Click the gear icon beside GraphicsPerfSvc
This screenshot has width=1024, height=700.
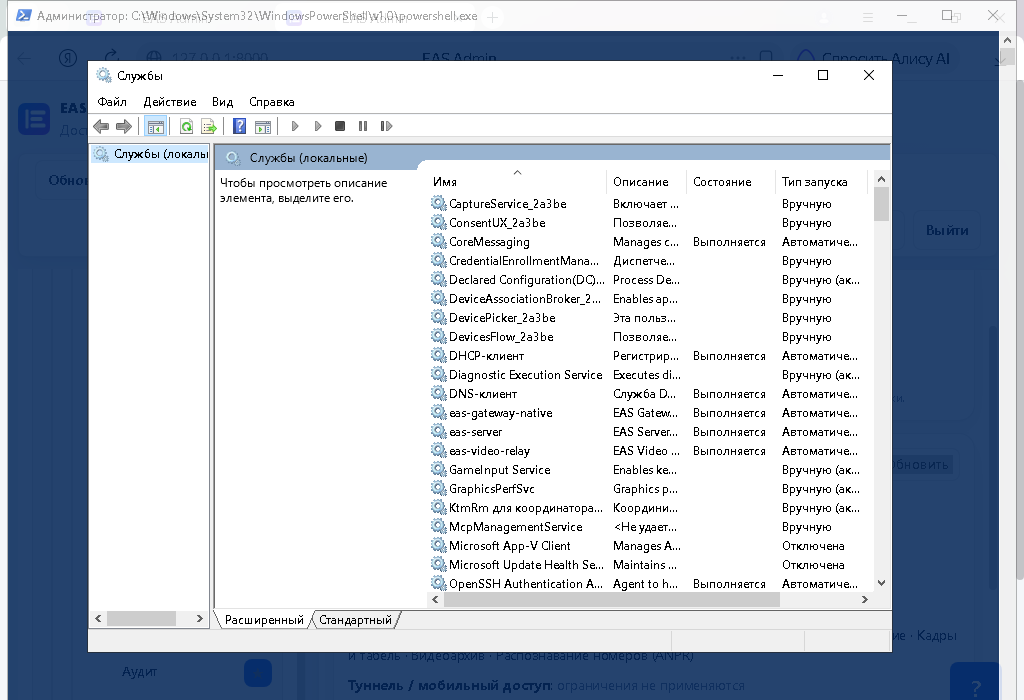438,488
